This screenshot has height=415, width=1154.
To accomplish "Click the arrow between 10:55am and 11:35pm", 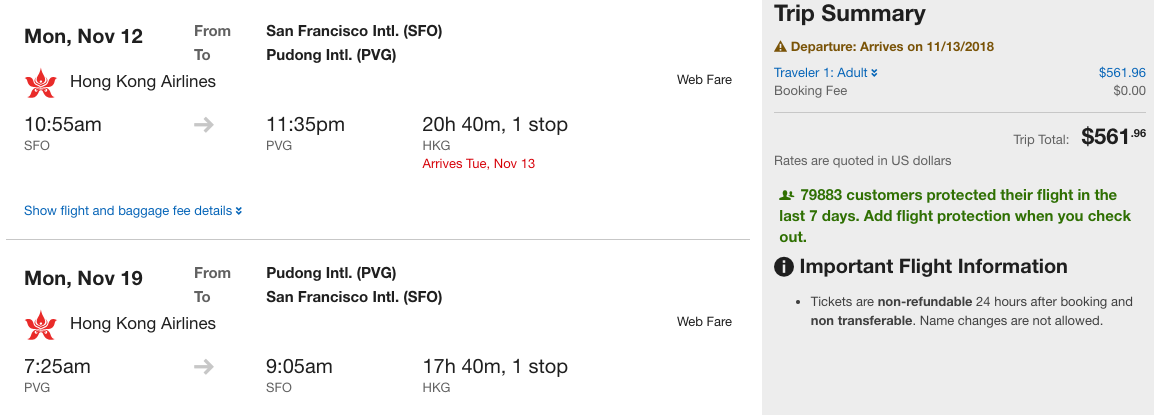I will click(203, 125).
